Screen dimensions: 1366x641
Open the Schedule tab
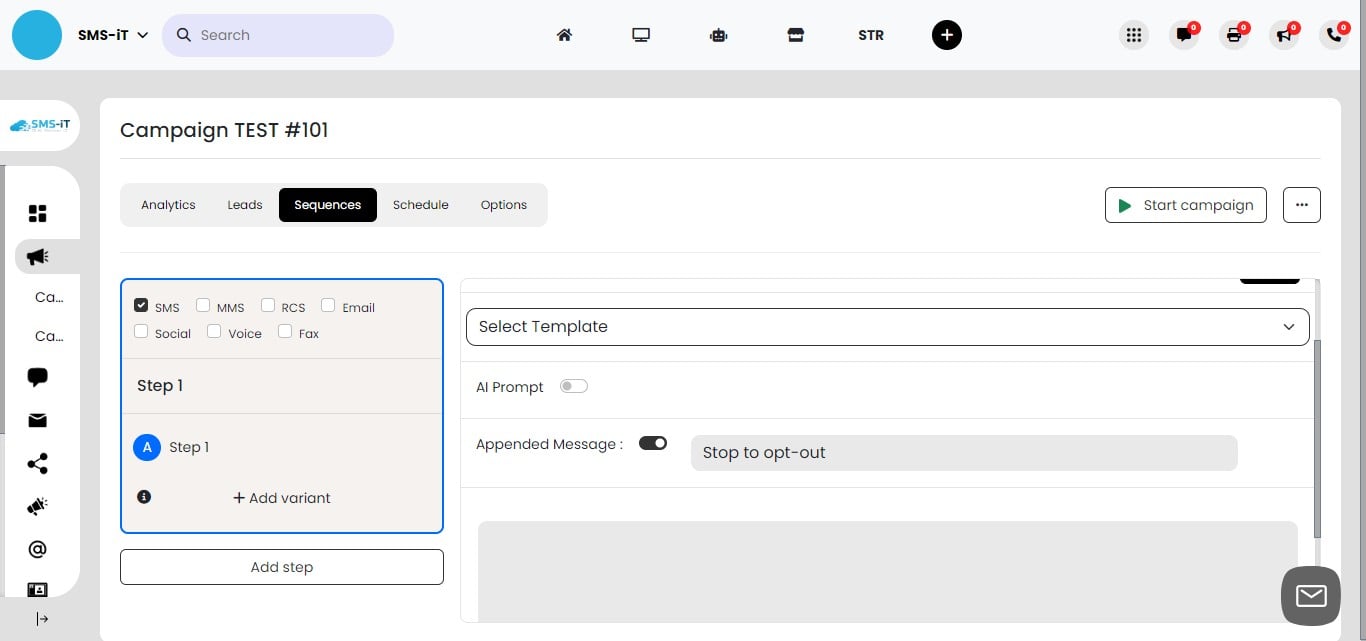click(x=420, y=205)
